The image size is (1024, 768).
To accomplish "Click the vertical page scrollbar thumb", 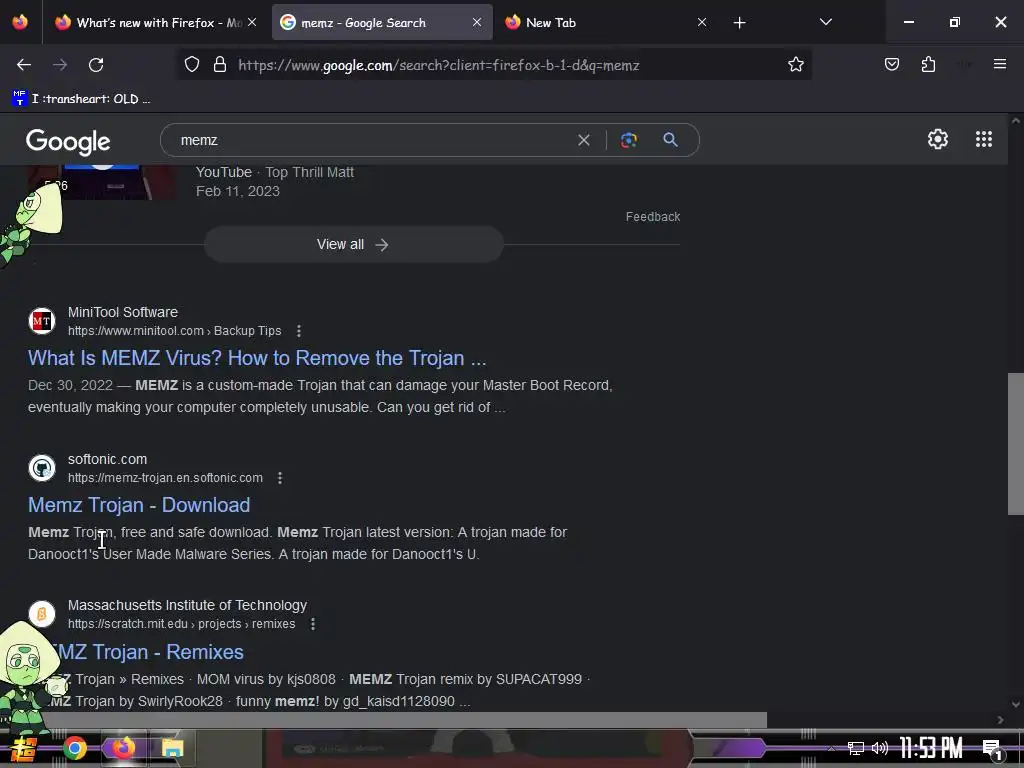I will tap(1016, 443).
